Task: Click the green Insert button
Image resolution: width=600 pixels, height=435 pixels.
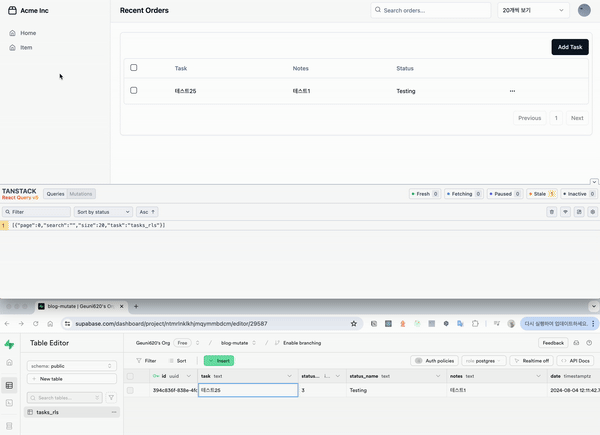Action: [x=219, y=361]
